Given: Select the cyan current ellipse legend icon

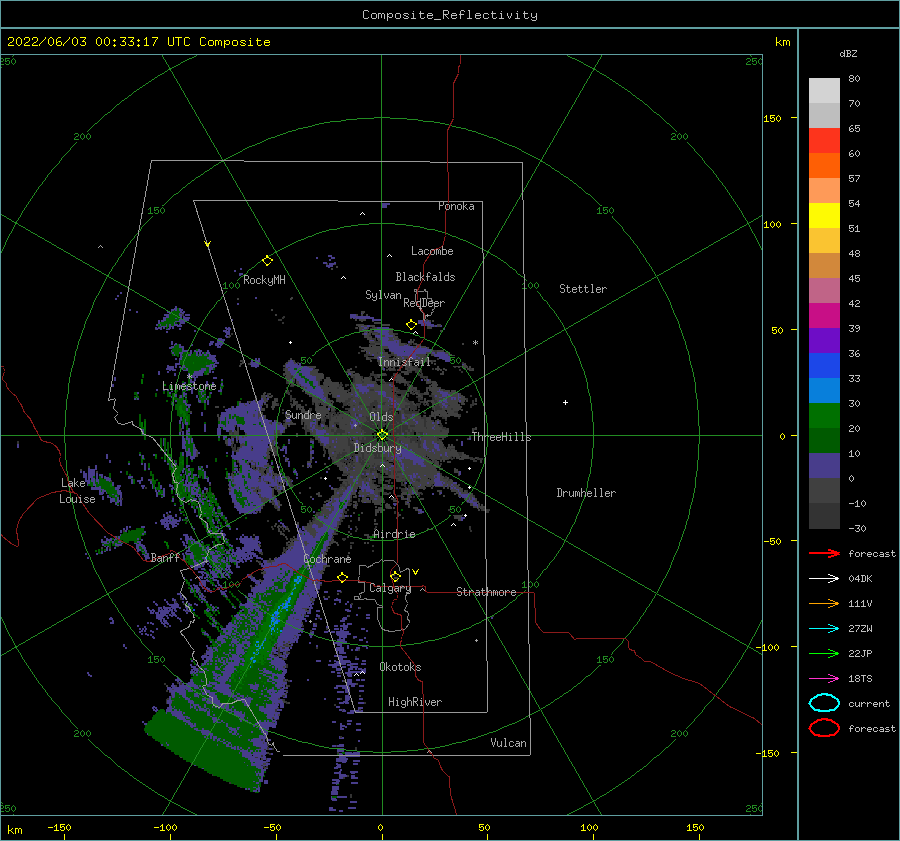Looking at the screenshot, I should point(824,703).
